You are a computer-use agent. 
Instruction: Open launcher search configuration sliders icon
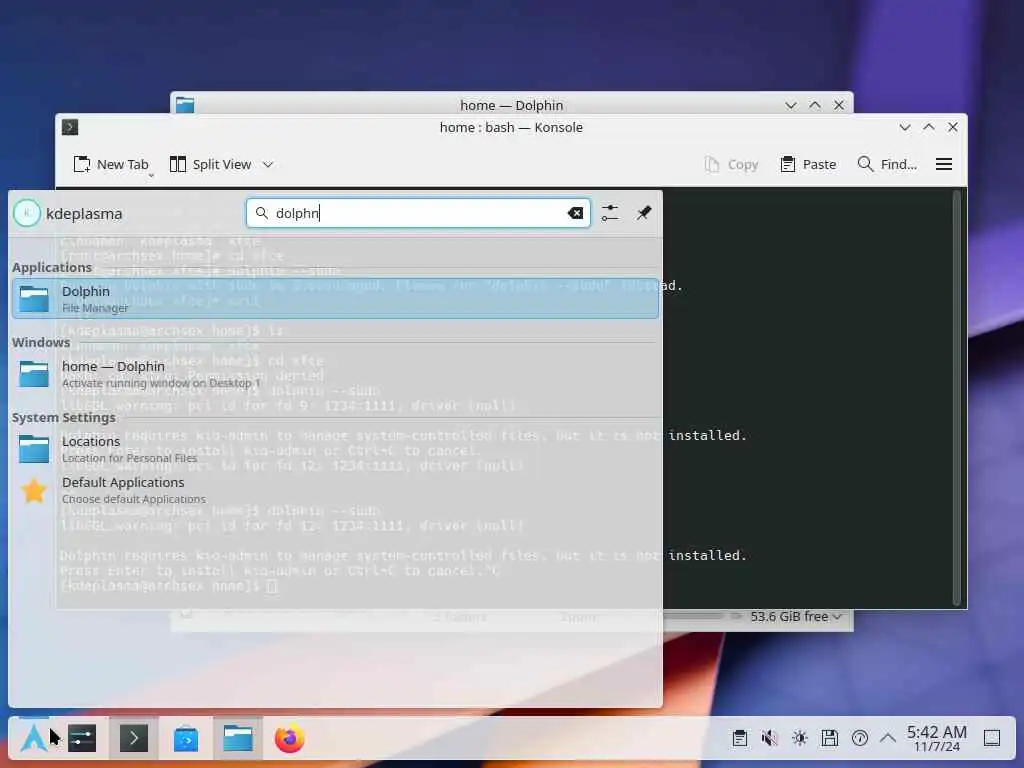[x=610, y=213]
